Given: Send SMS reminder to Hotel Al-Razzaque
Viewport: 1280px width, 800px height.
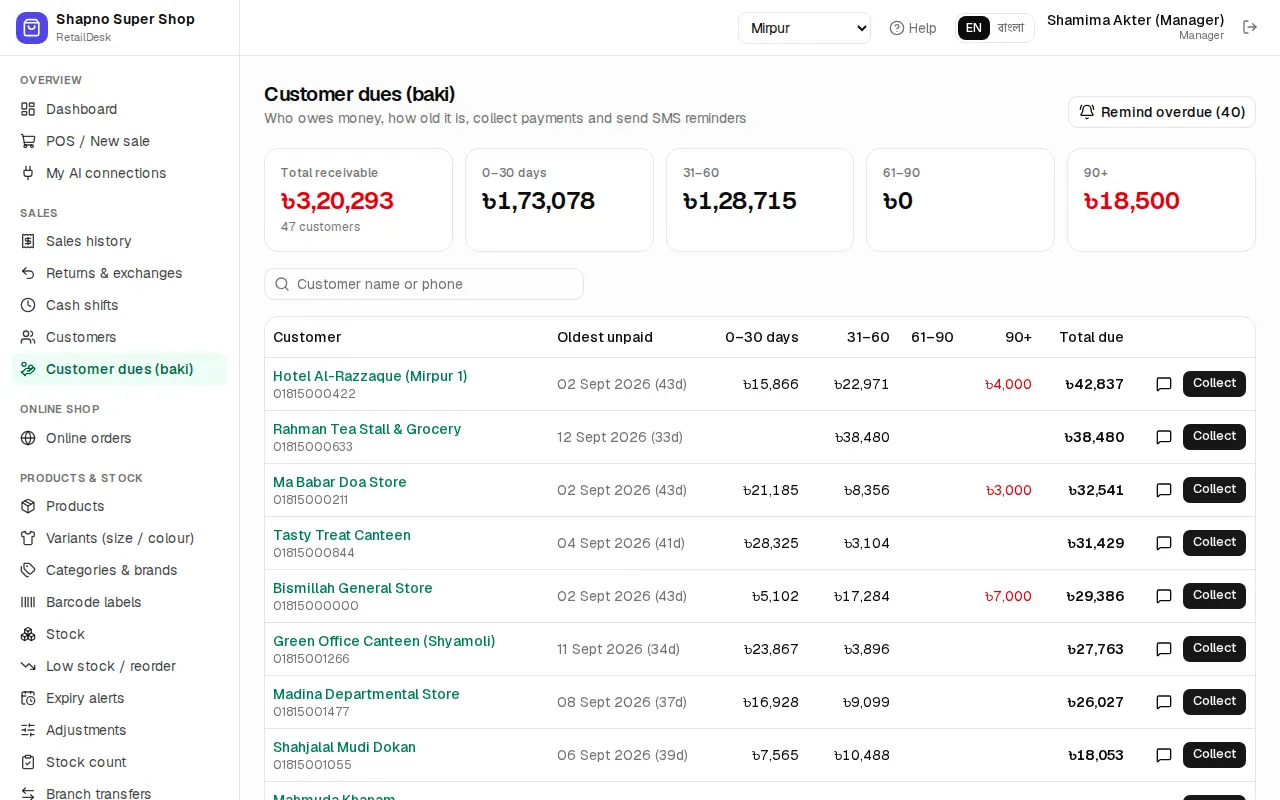Looking at the screenshot, I should click(1164, 384).
